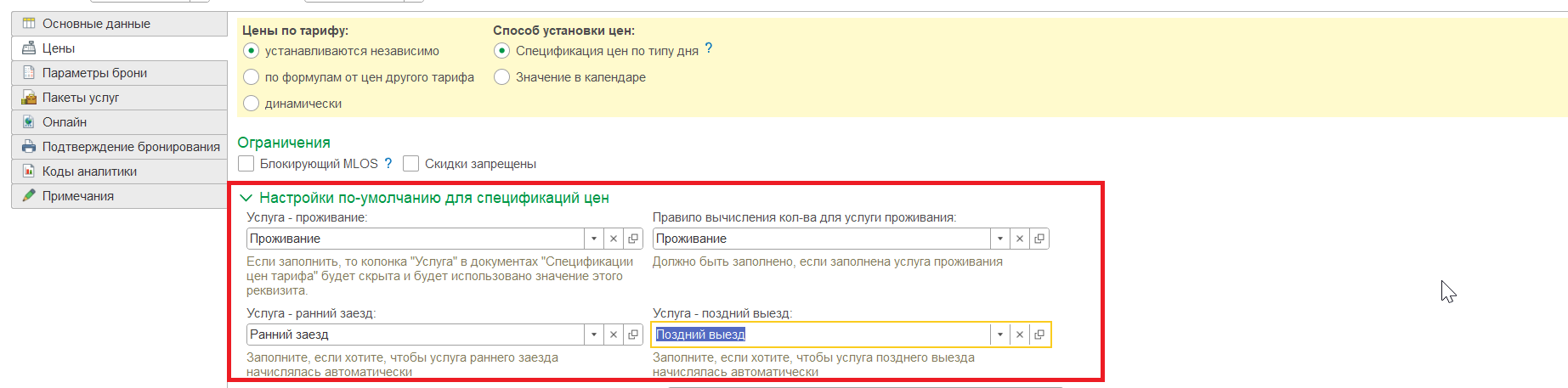The height and width of the screenshot is (388, 1568).
Task: Open dropdown of Услуга - ранний заезд
Action: coord(594,335)
